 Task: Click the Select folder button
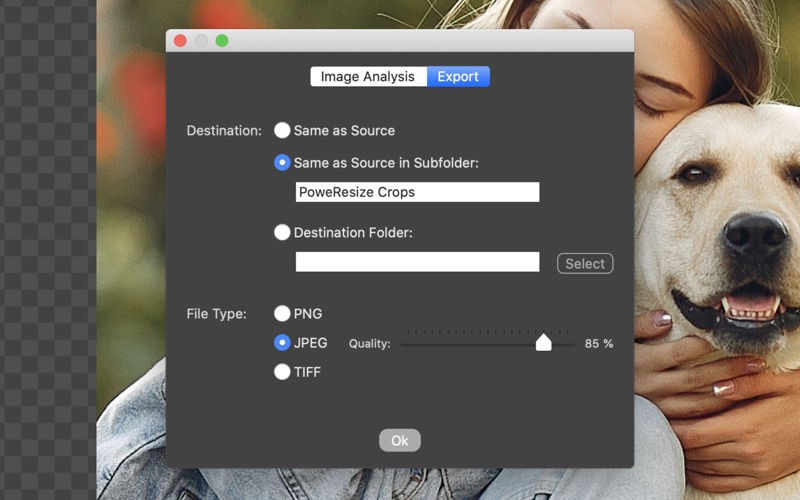[x=585, y=263]
